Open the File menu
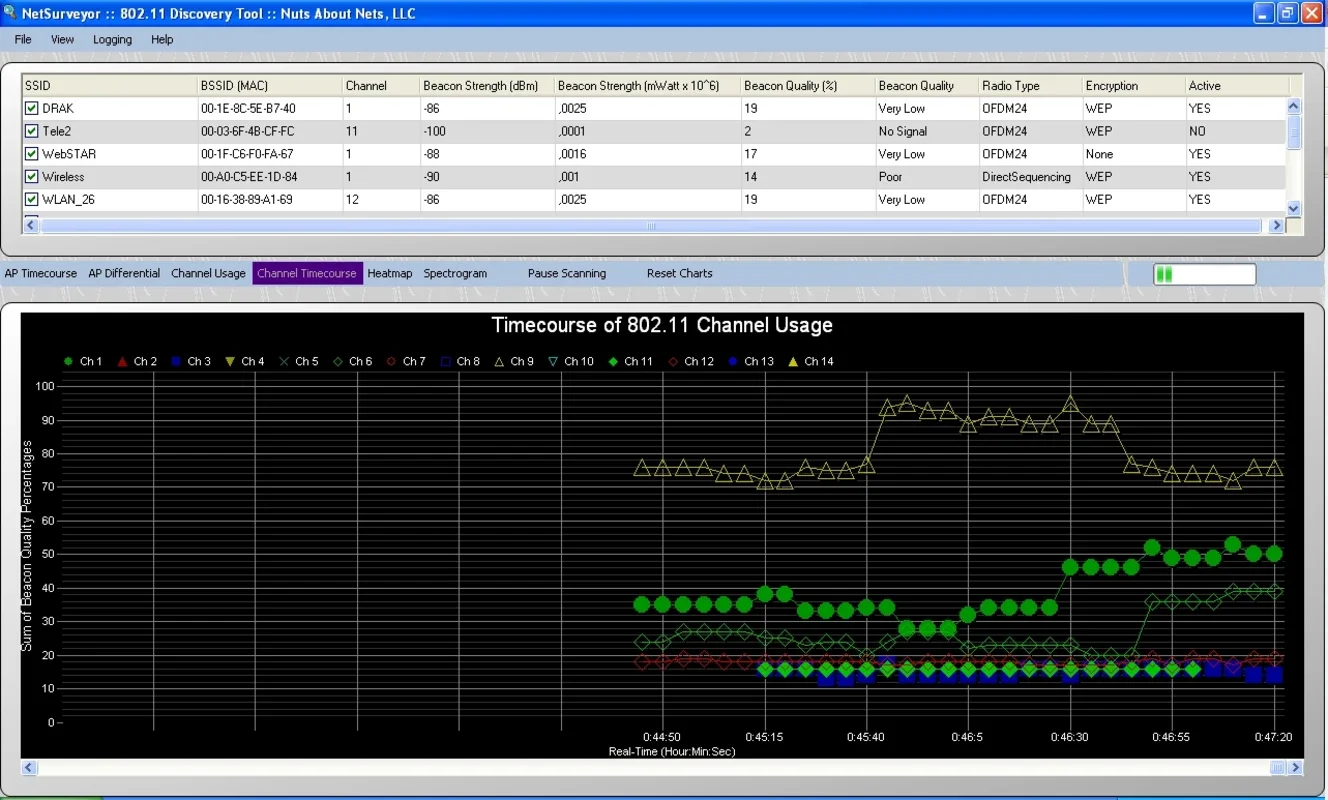This screenshot has width=1328, height=800. point(23,40)
